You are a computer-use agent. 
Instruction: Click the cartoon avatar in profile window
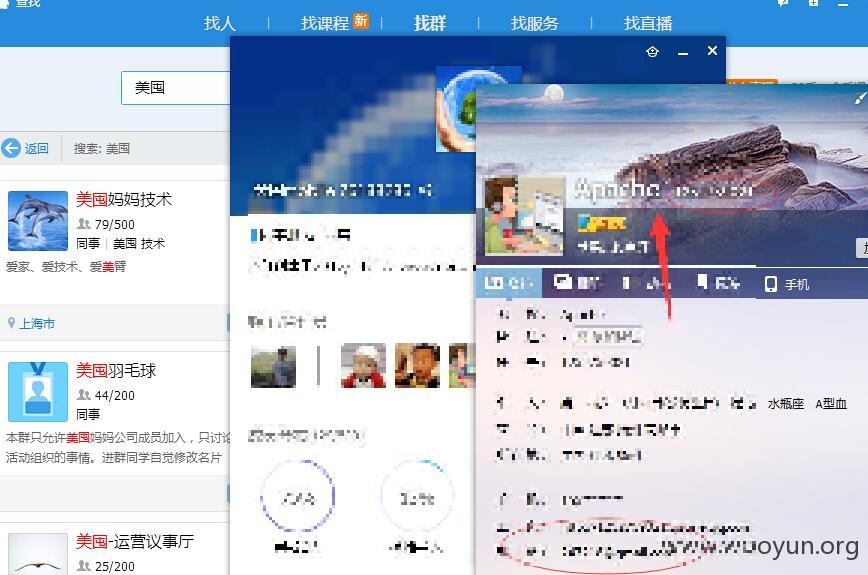pyautogui.click(x=524, y=216)
